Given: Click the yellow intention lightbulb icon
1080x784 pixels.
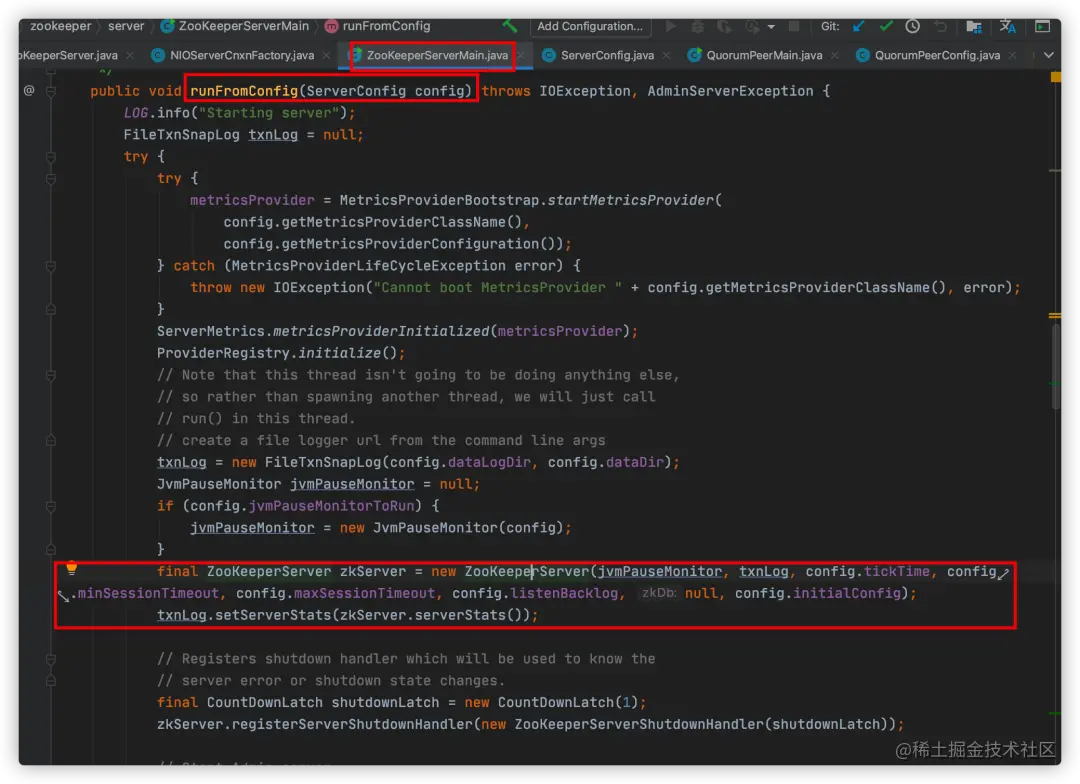Looking at the screenshot, I should point(71,568).
